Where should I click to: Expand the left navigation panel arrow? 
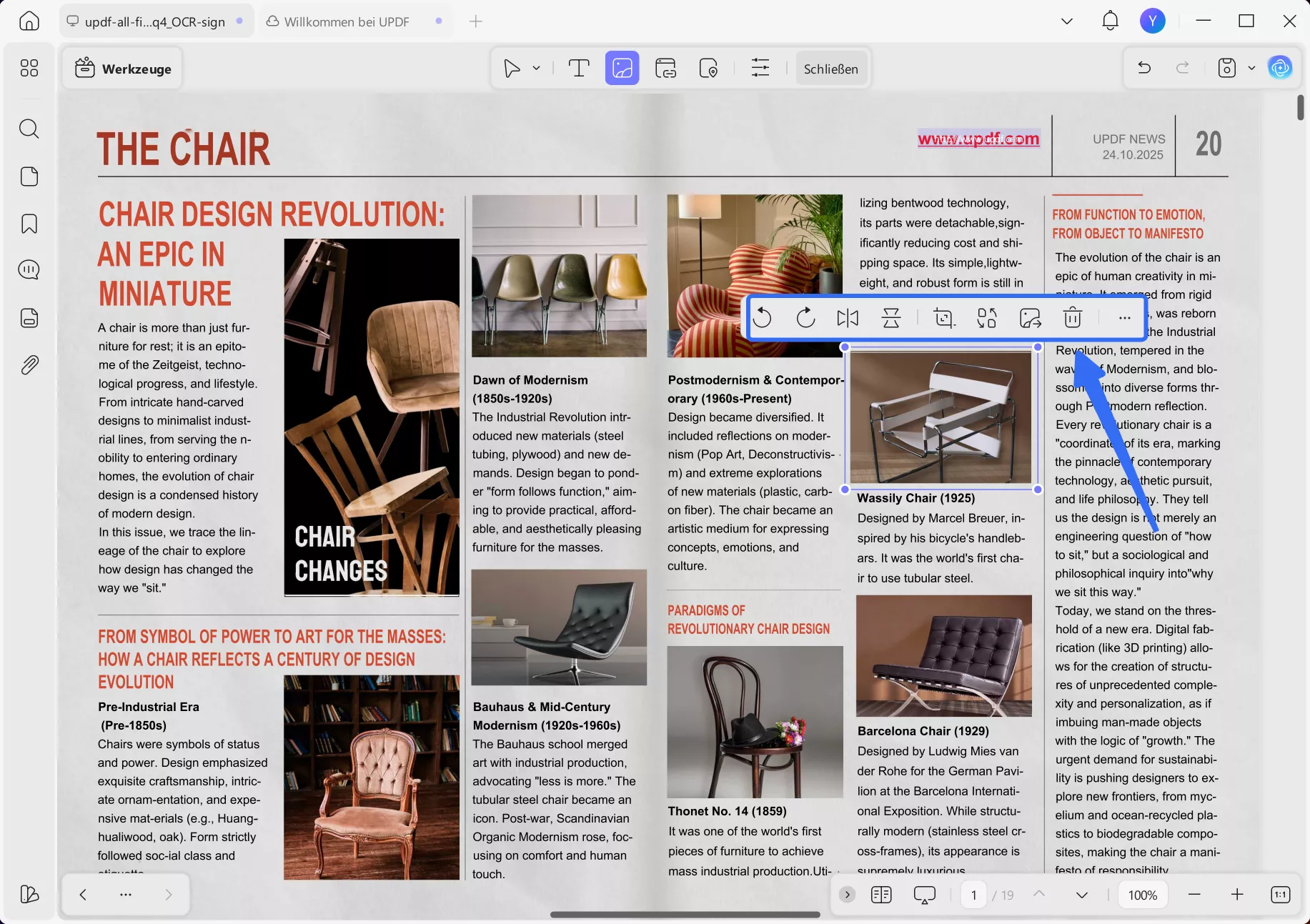pyautogui.click(x=847, y=895)
